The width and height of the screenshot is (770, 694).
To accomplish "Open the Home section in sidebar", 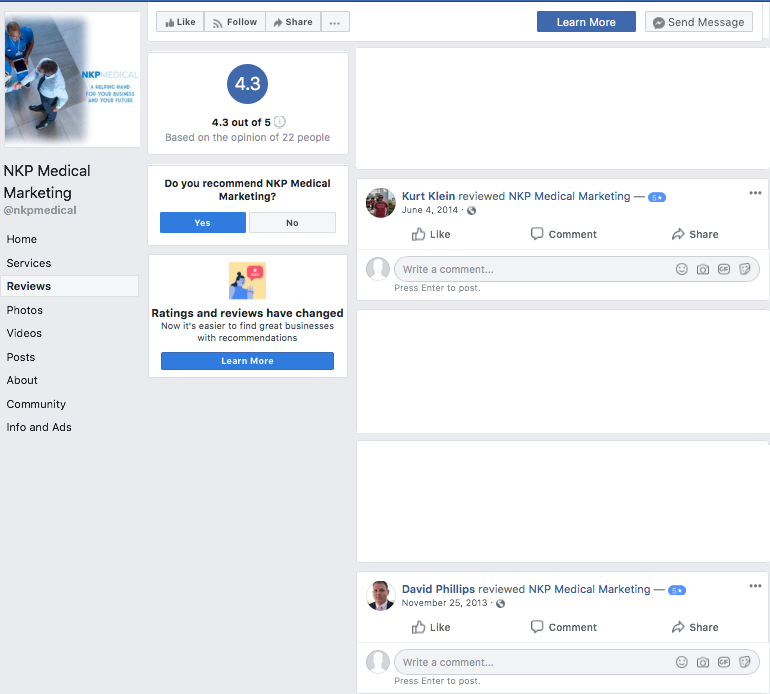I will click(22, 239).
